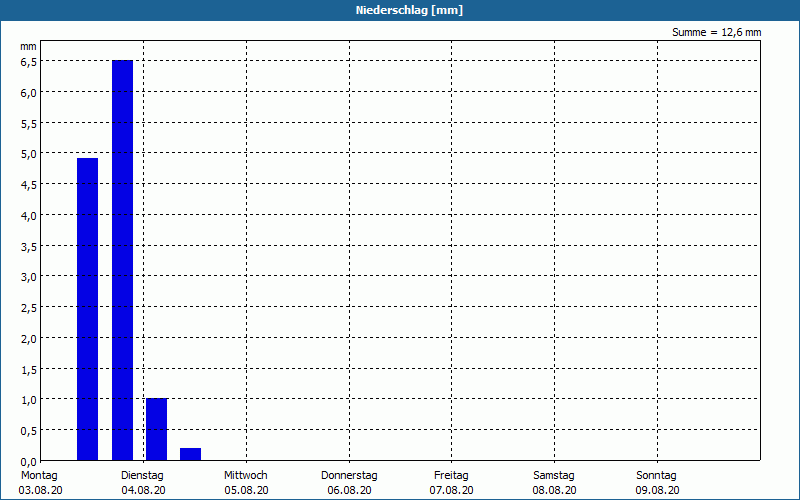Click the Samstag 08.08.20 axis label
Screen dimensions: 800x500
pos(554,483)
